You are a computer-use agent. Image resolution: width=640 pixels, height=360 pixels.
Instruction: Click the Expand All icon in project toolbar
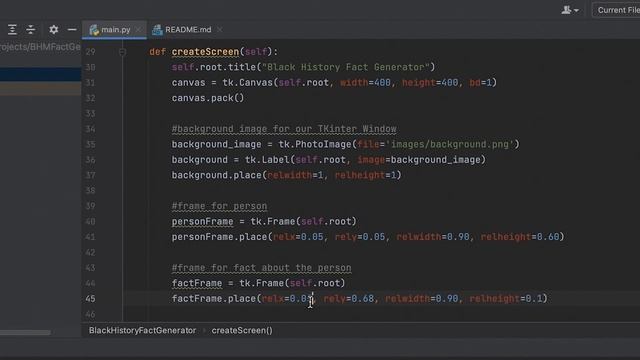point(12,29)
